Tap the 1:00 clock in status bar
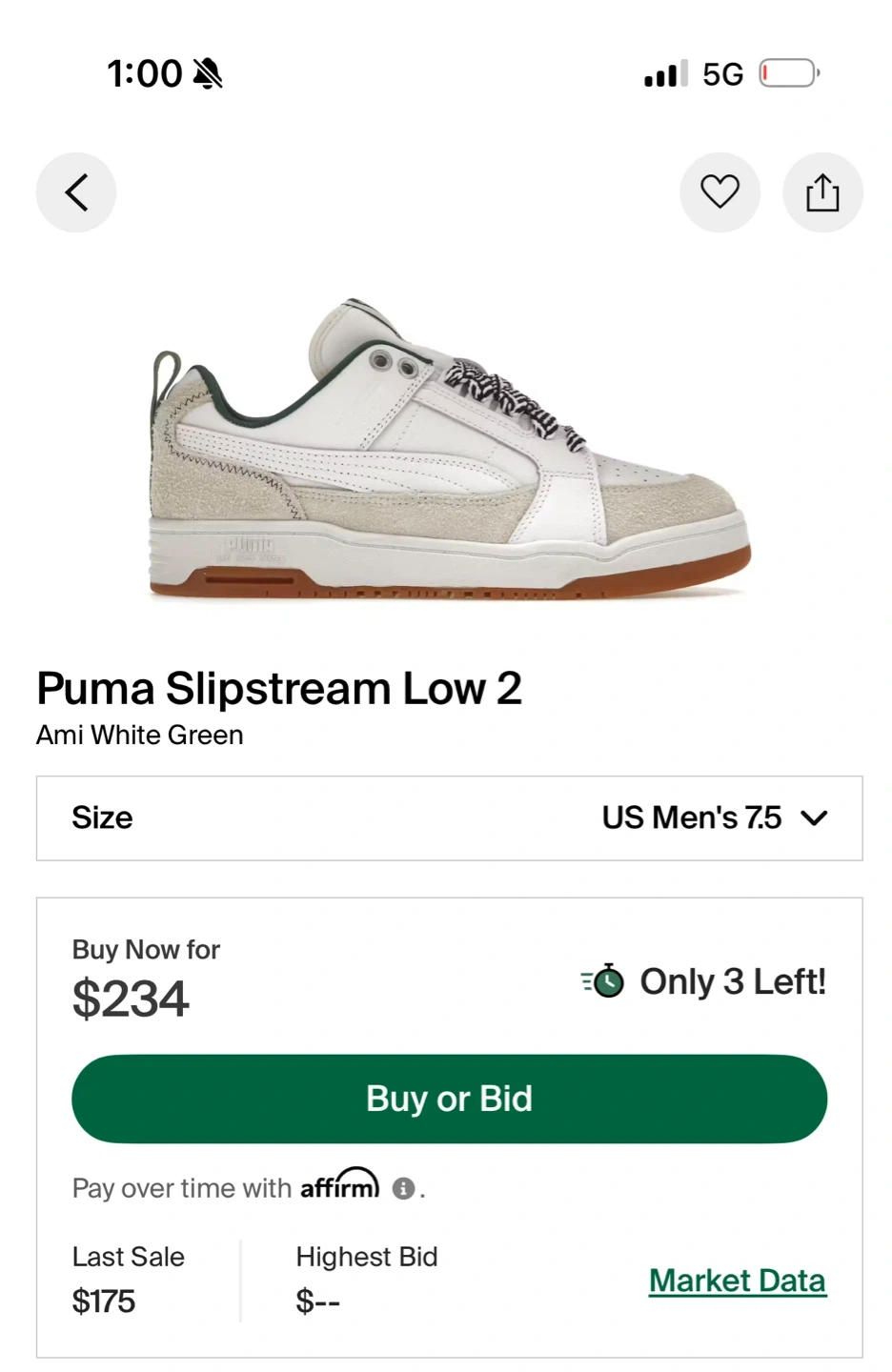Image resolution: width=892 pixels, height=1372 pixels. (144, 73)
